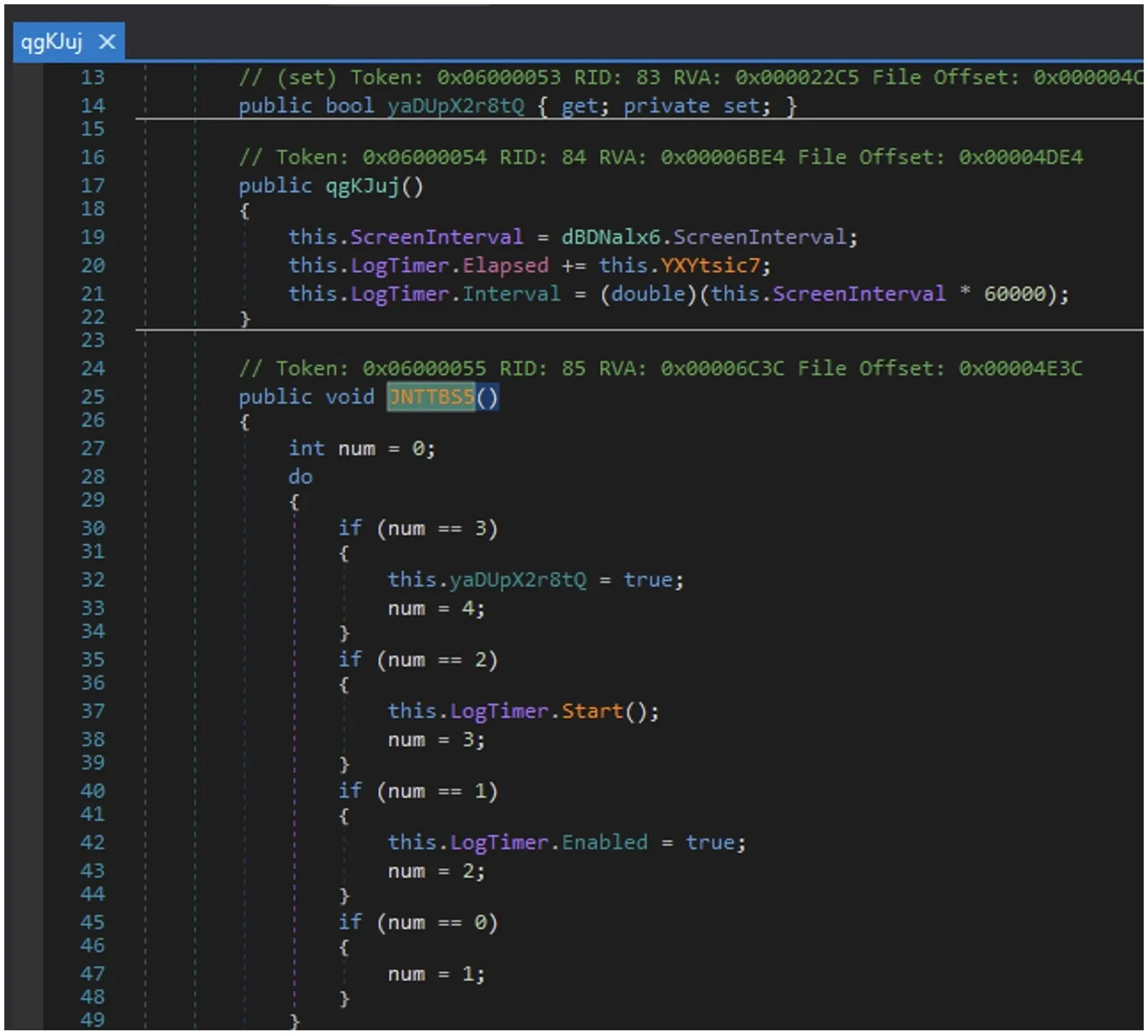Click the YXYtsic7 handler reference
This screenshot has width=1148, height=1036.
pos(710,266)
